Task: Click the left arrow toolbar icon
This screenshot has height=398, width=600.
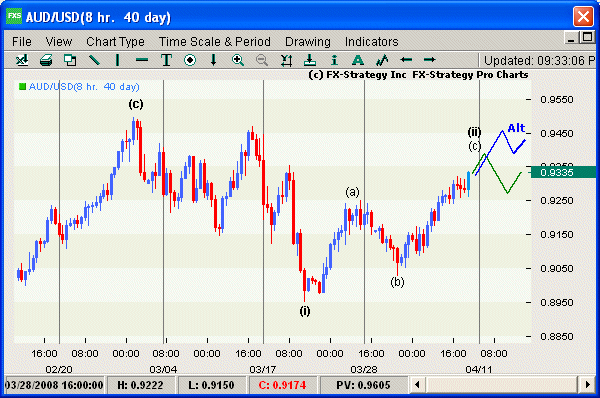Action: pyautogui.click(x=406, y=60)
